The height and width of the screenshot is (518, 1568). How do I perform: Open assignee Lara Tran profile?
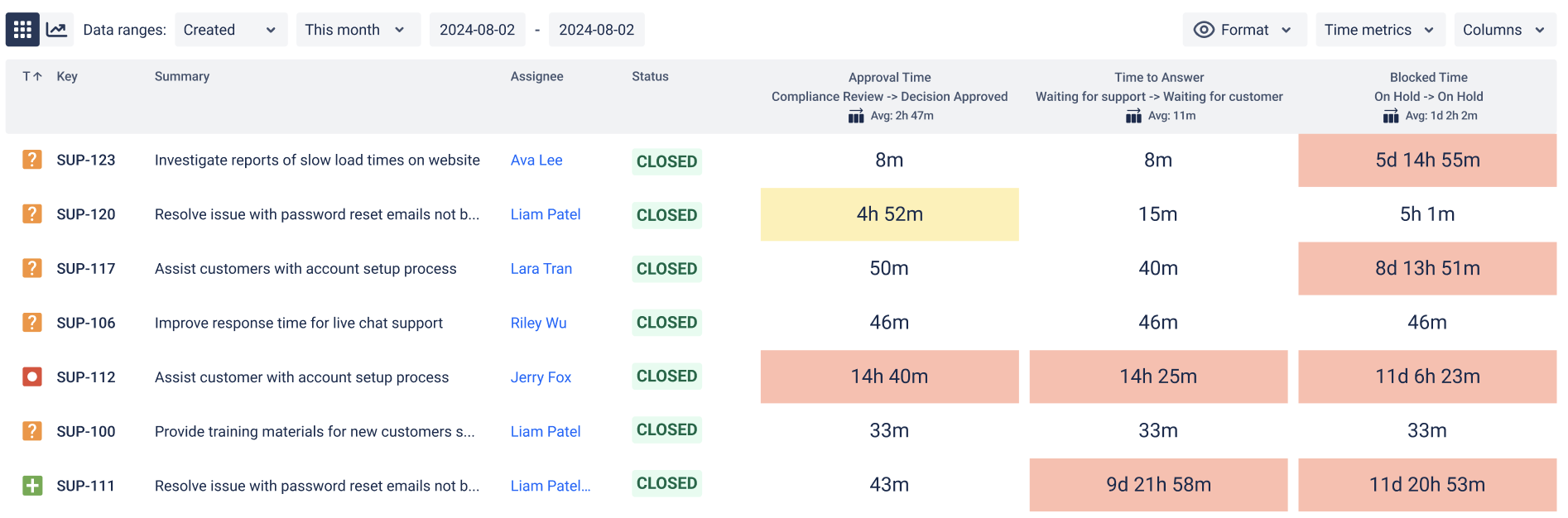[x=541, y=269]
